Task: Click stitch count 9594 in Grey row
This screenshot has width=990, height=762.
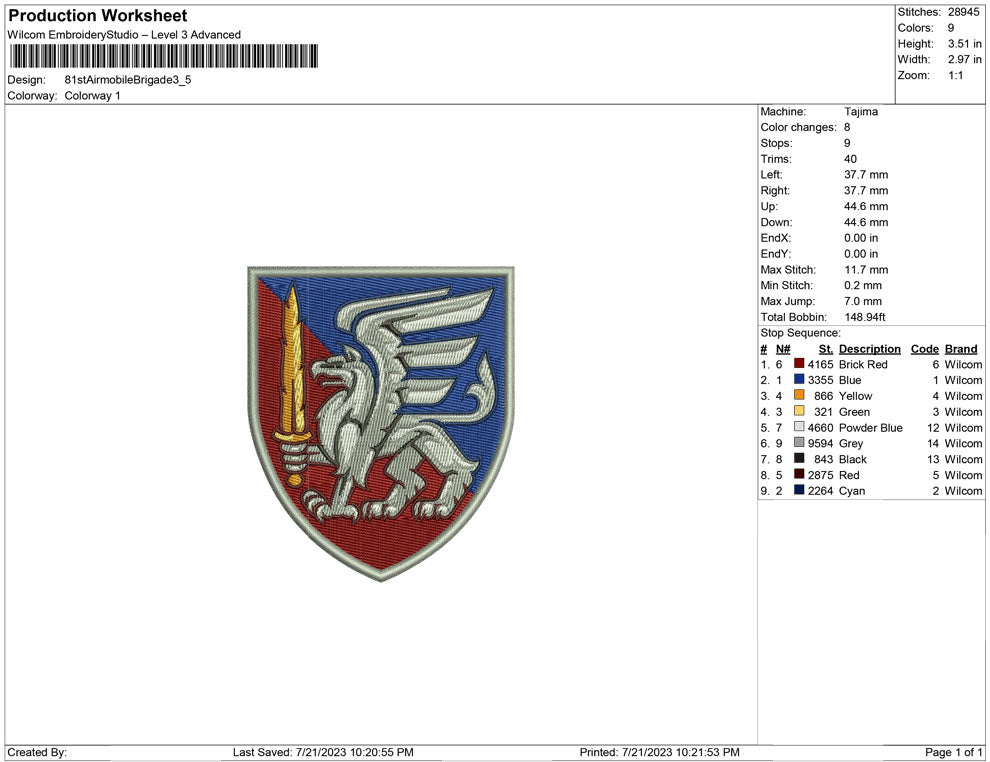Action: (820, 443)
